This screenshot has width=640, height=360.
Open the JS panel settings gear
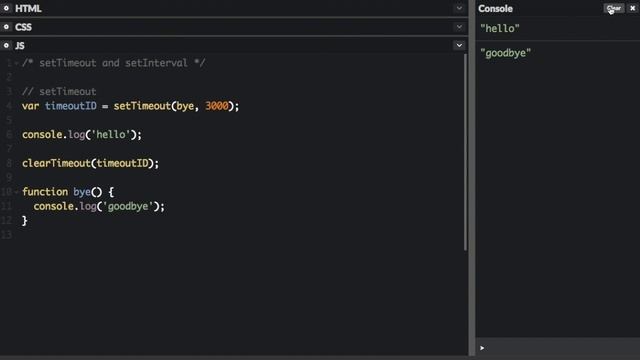click(x=6, y=45)
